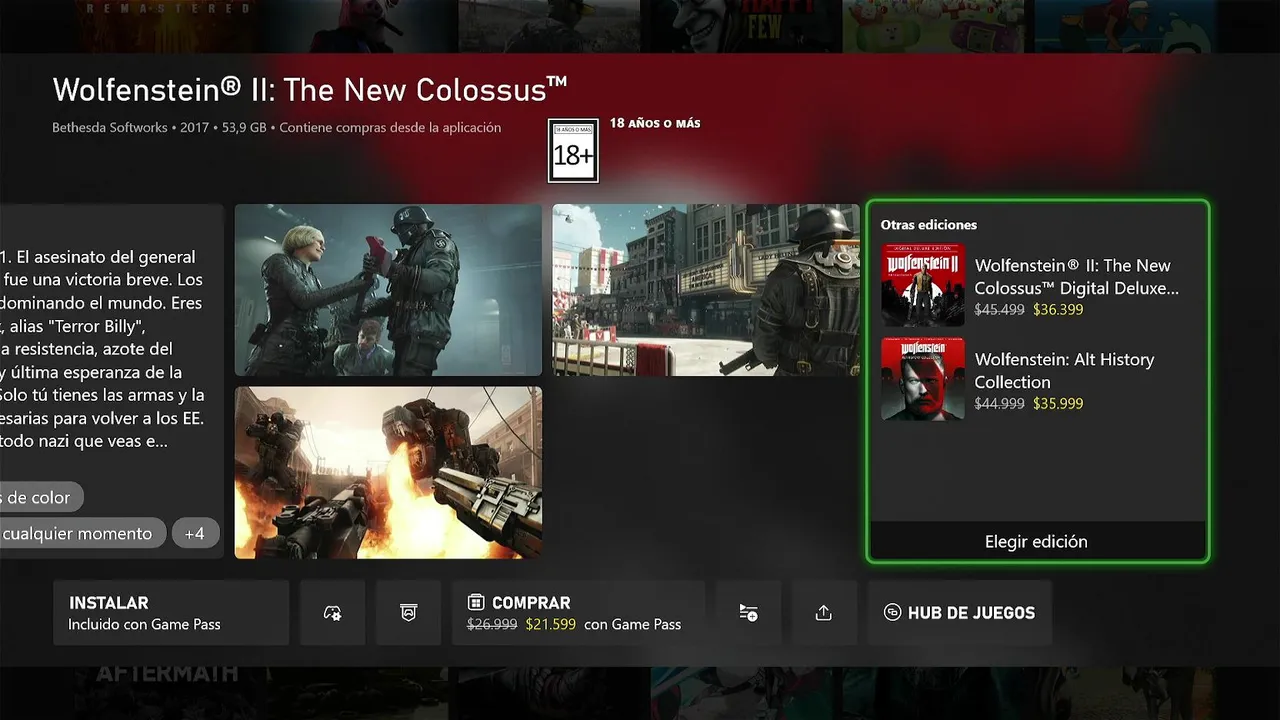
Task: Open HUB DE JUEGOS button
Action: pos(959,613)
